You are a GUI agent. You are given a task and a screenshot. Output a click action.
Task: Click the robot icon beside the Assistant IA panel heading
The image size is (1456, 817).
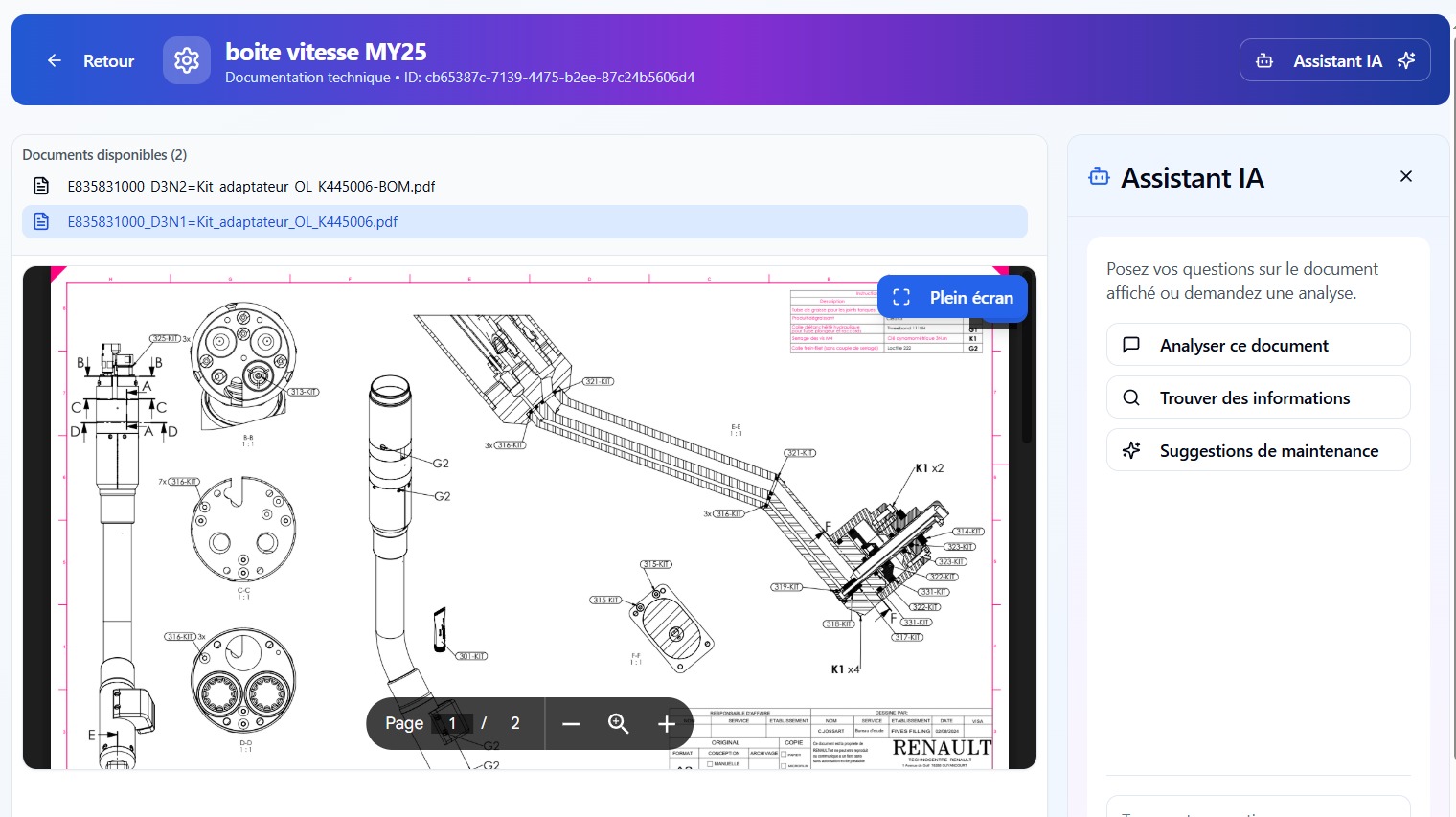[x=1100, y=177]
